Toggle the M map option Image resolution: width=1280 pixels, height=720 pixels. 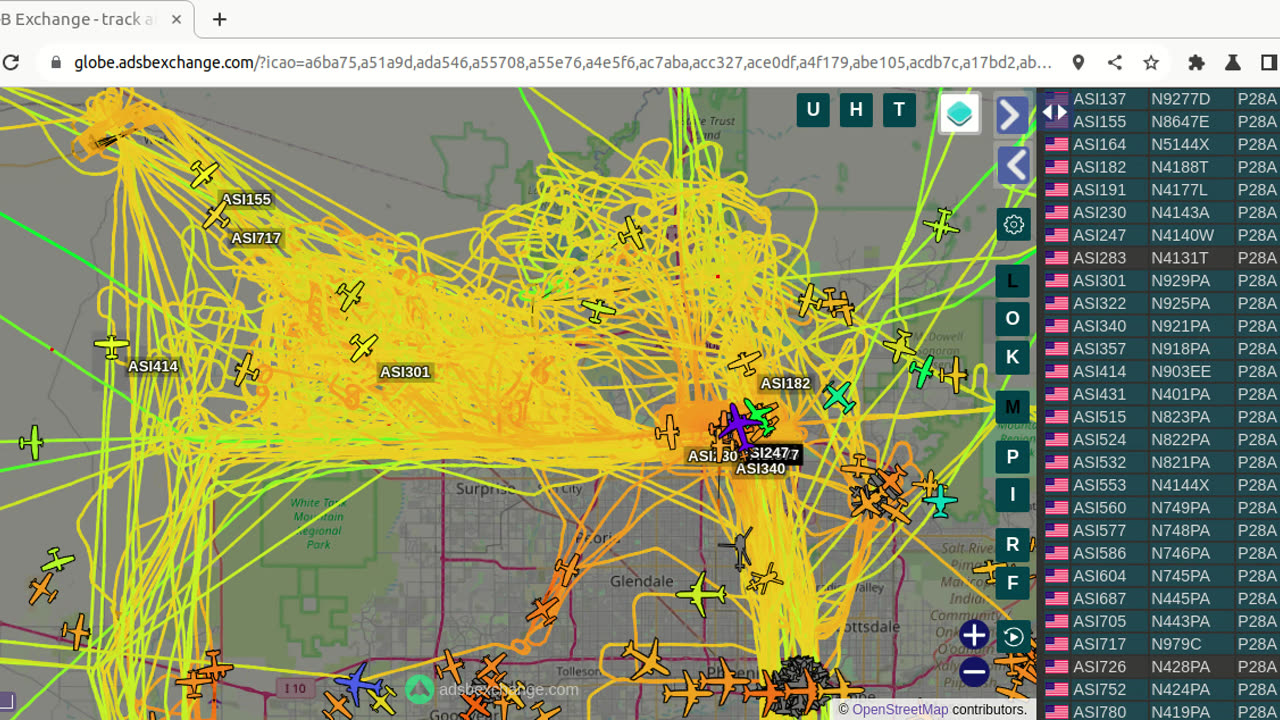[1012, 407]
